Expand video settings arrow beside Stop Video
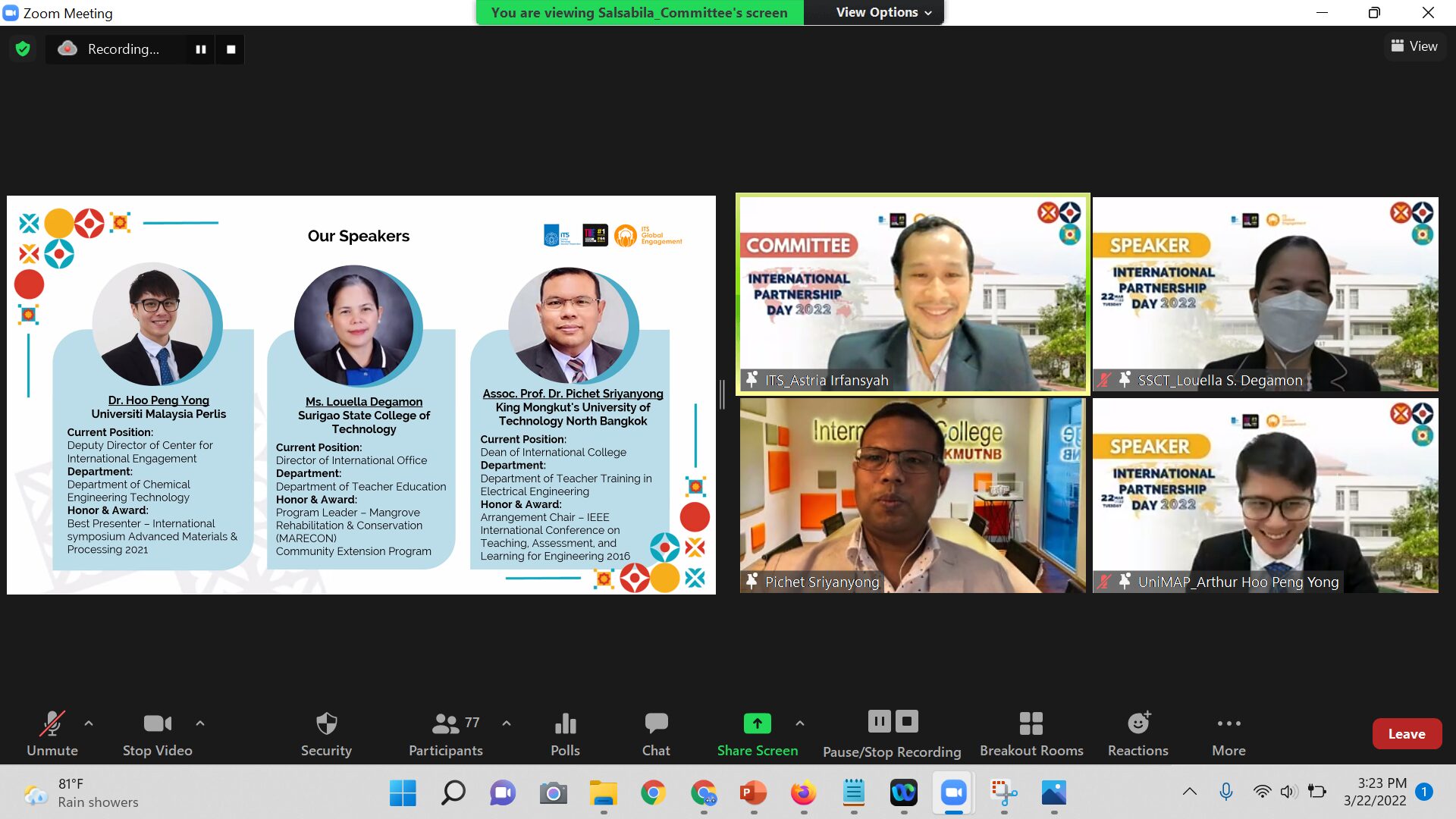 (x=200, y=723)
